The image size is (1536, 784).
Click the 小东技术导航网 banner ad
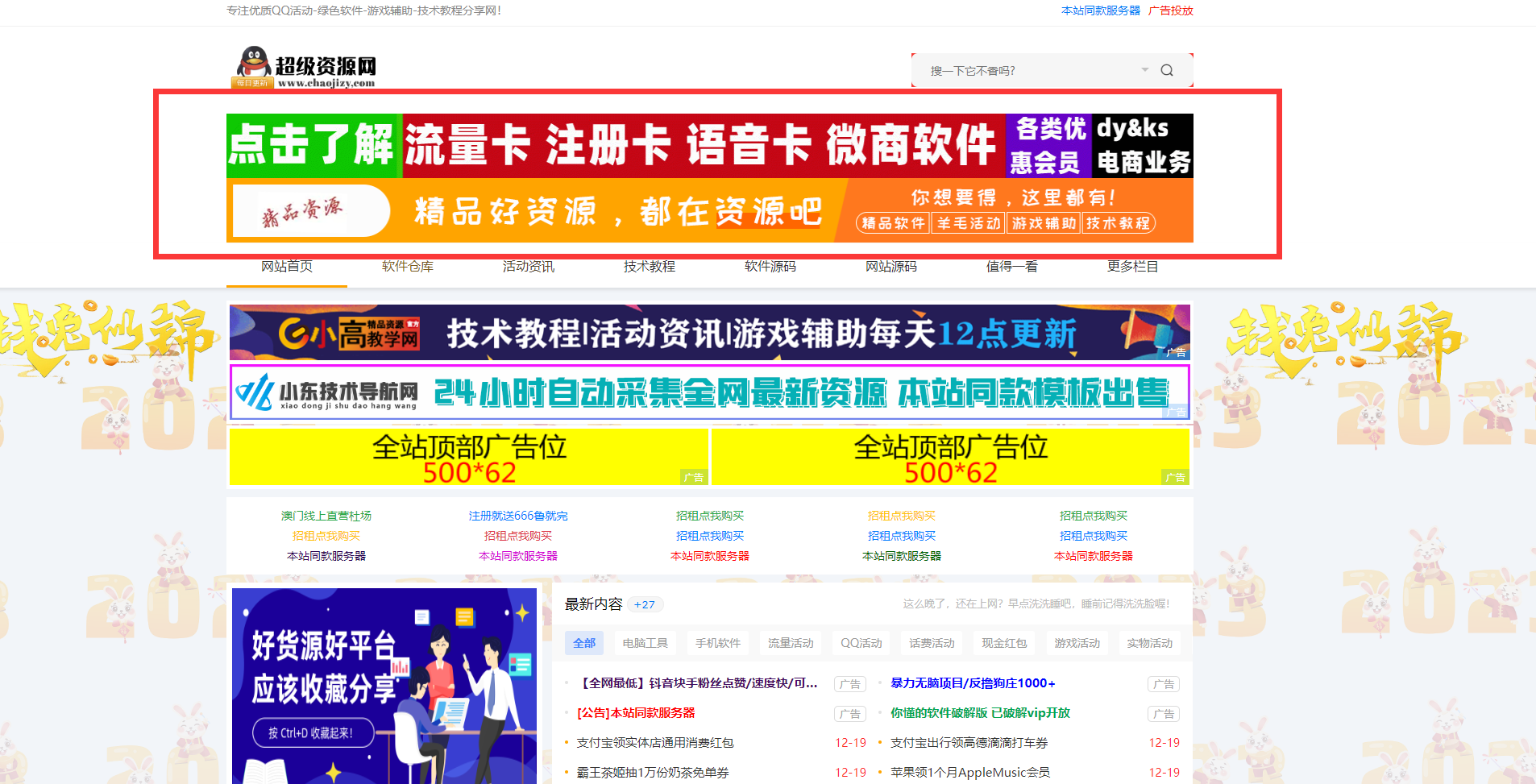coord(709,392)
